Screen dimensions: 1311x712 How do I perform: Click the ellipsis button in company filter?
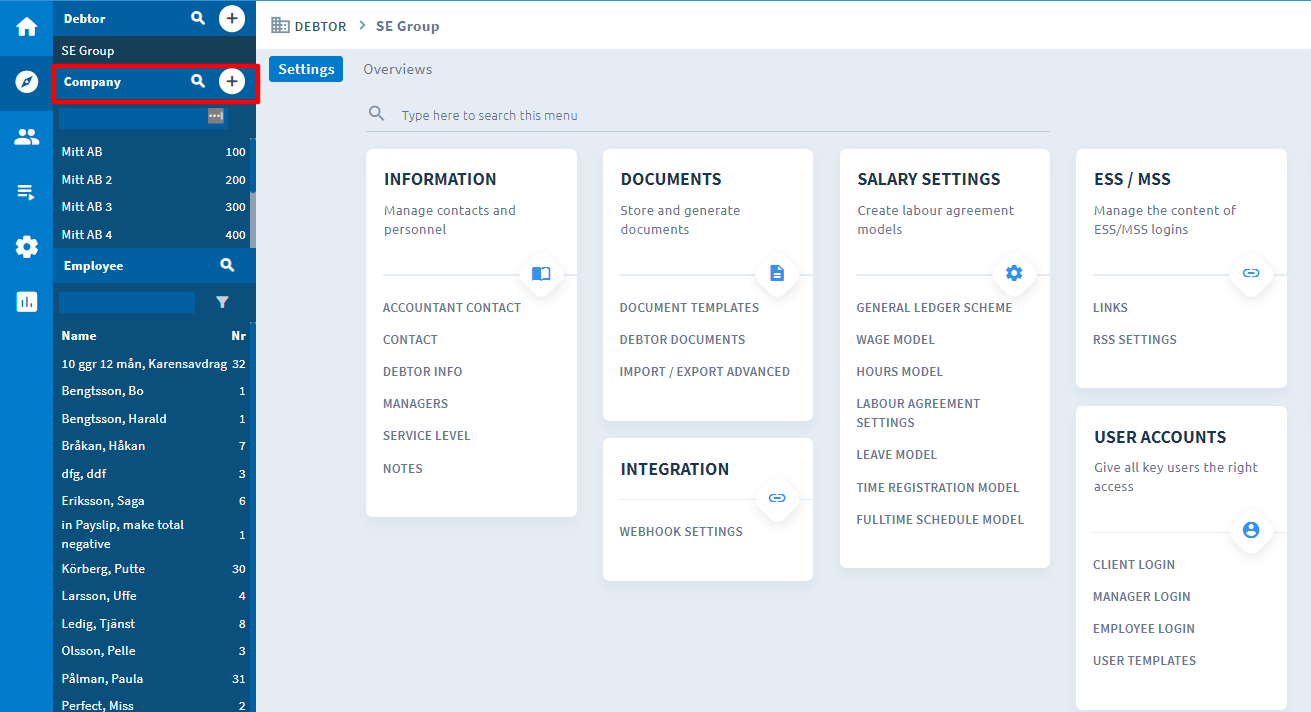(215, 116)
